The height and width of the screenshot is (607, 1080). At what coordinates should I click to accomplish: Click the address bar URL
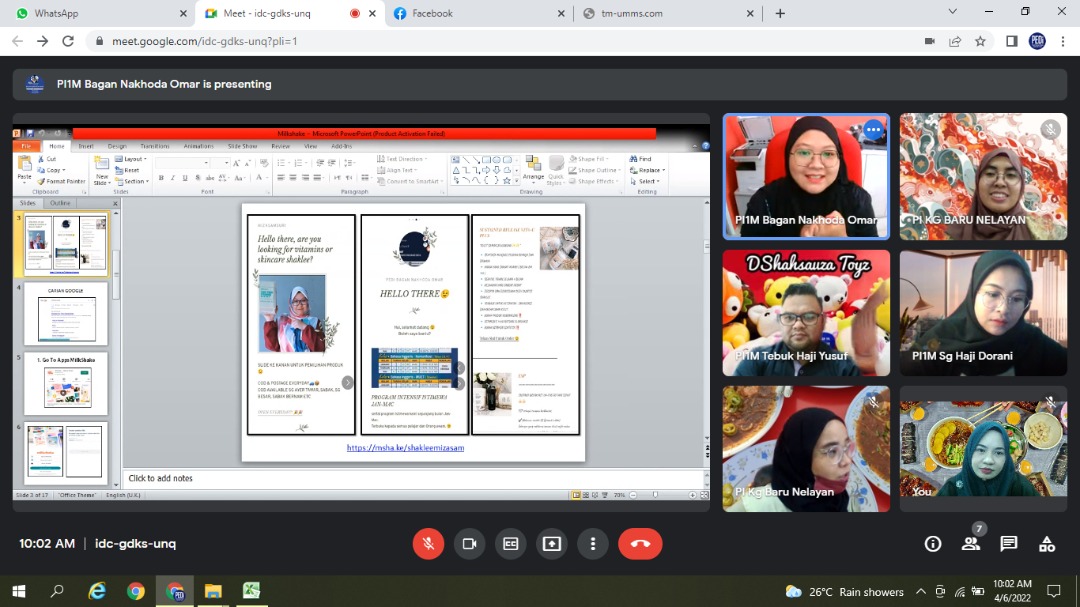[x=205, y=41]
